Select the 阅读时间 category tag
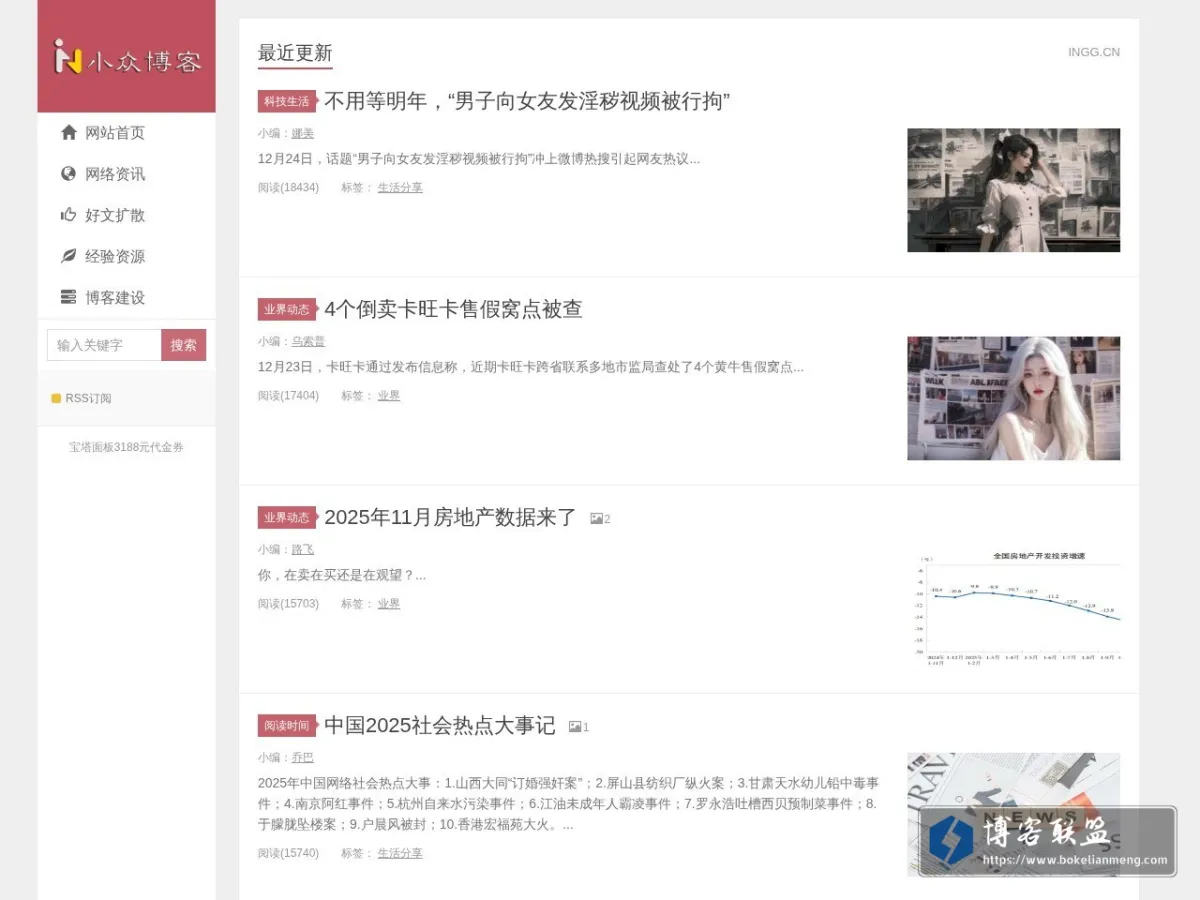 coord(286,725)
